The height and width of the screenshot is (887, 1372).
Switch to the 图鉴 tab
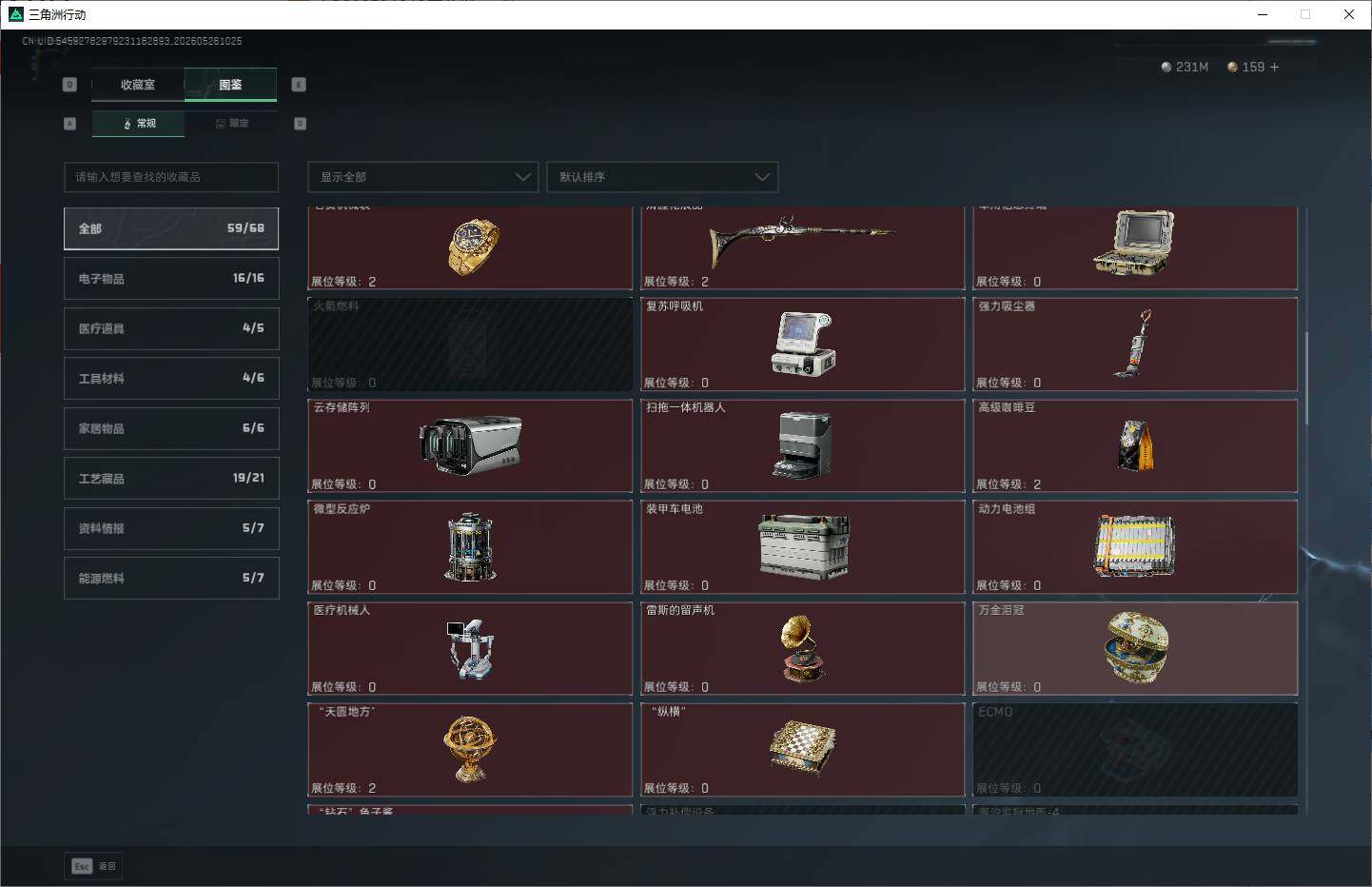point(230,85)
